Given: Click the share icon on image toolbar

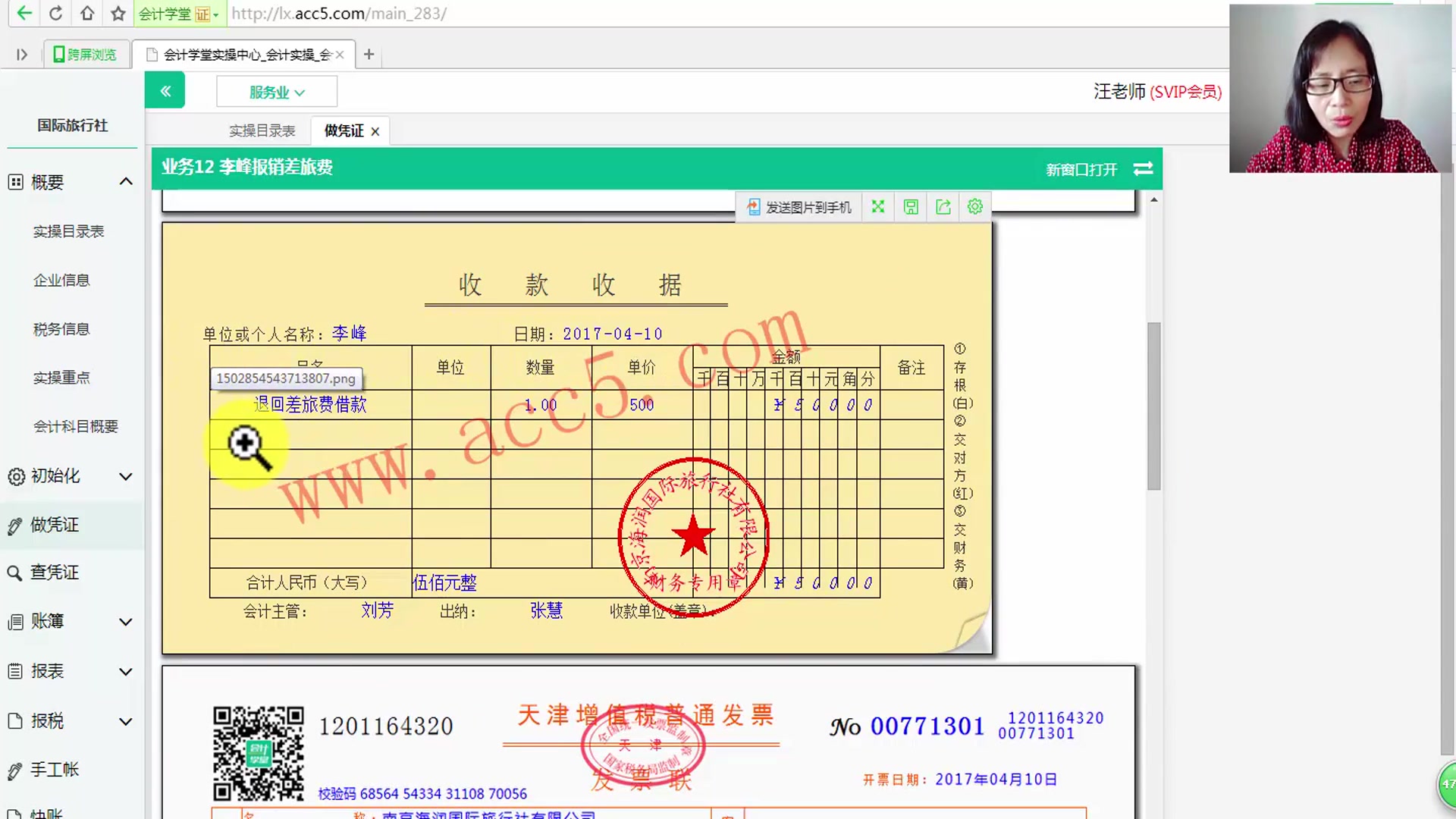Looking at the screenshot, I should (x=943, y=206).
